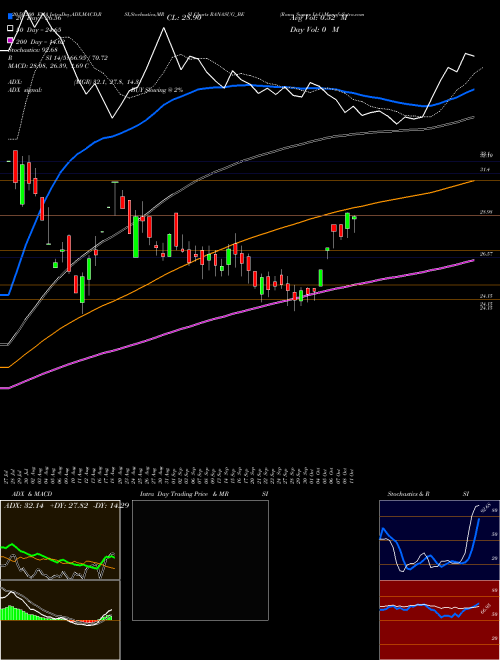This screenshot has height=660, width=500.
Task: Open the red RSI chart panel
Action: tap(439, 620)
